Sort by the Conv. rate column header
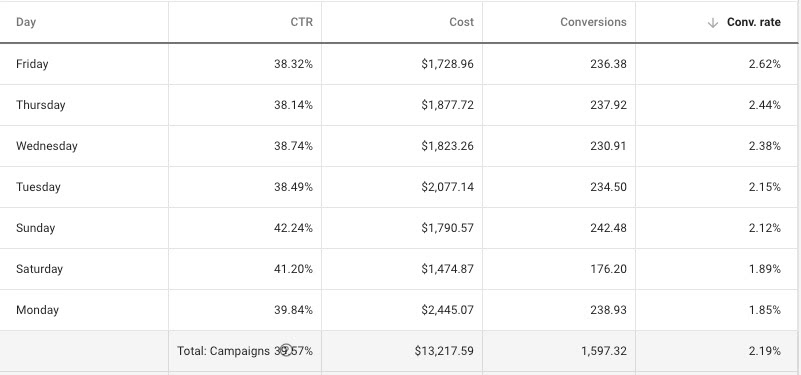Image resolution: width=801 pixels, height=375 pixels. 753,22
